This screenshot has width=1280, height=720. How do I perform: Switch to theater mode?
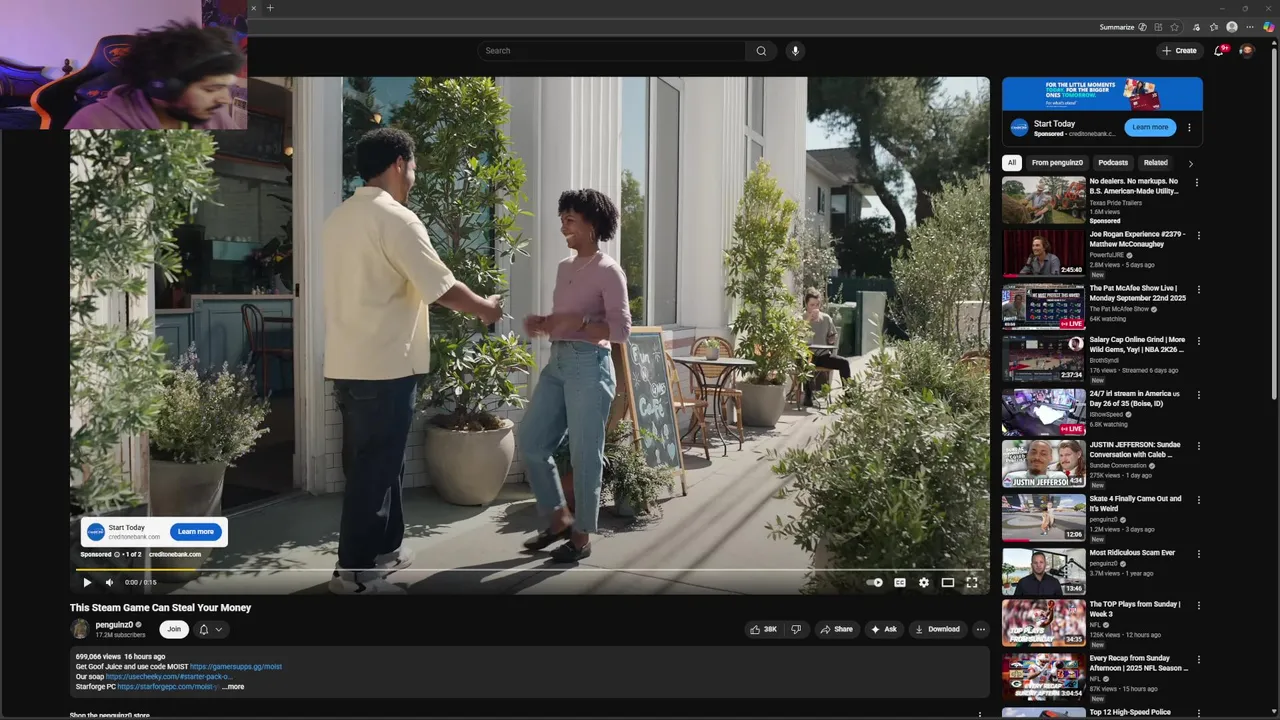[948, 582]
